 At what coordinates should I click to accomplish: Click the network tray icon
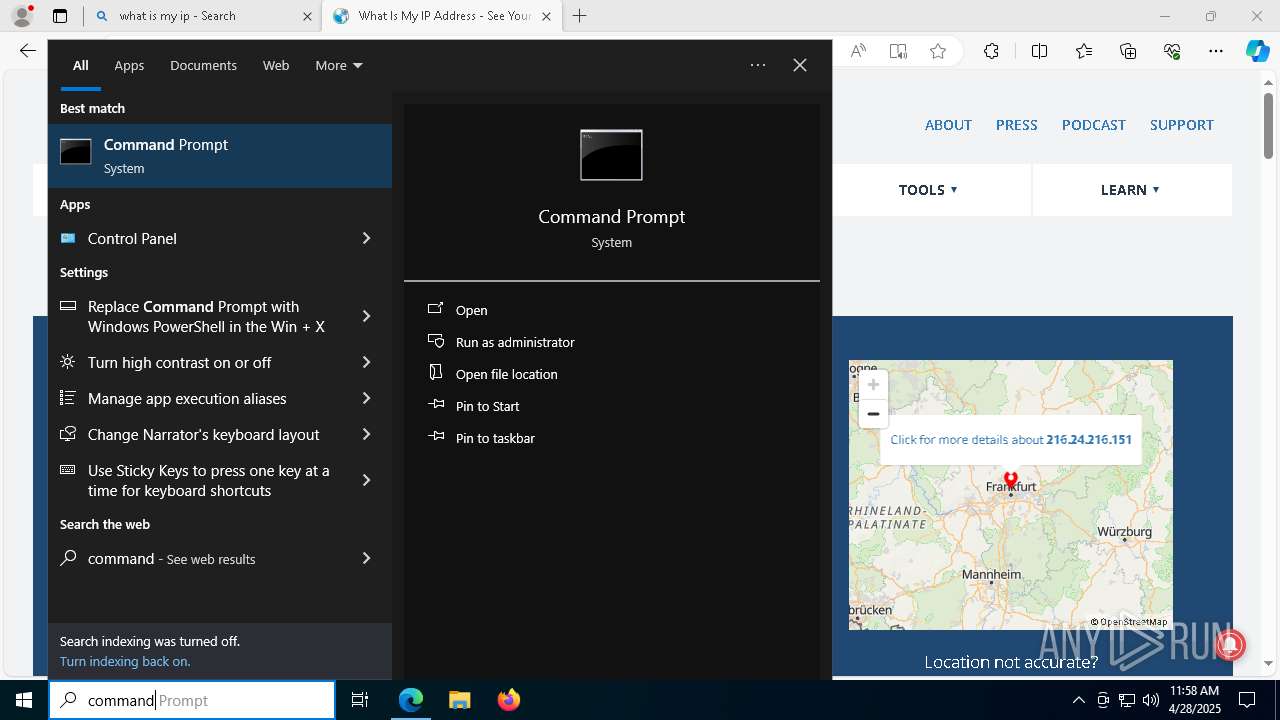click(x=1127, y=700)
